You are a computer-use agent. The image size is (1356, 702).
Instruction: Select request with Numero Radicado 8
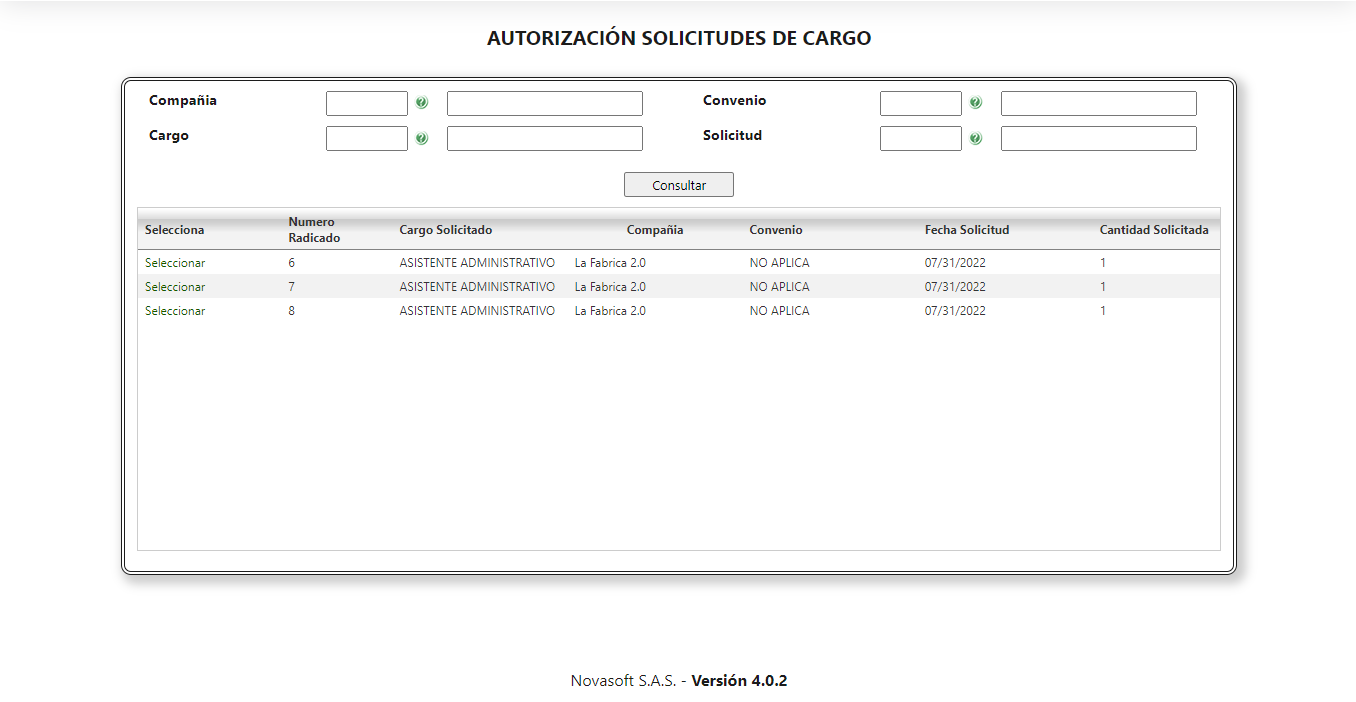pos(174,310)
